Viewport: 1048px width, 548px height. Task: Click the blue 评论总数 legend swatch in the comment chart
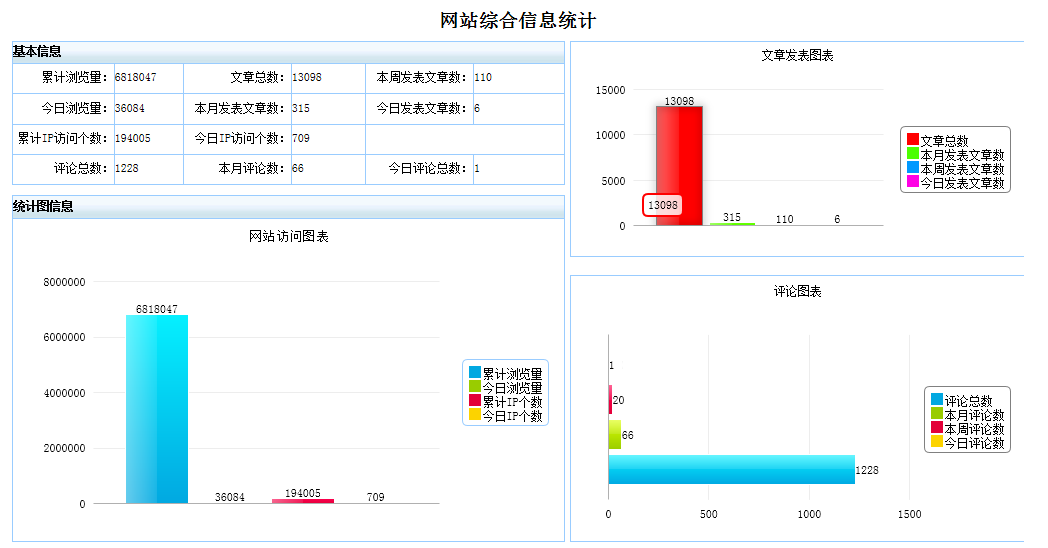coord(937,401)
